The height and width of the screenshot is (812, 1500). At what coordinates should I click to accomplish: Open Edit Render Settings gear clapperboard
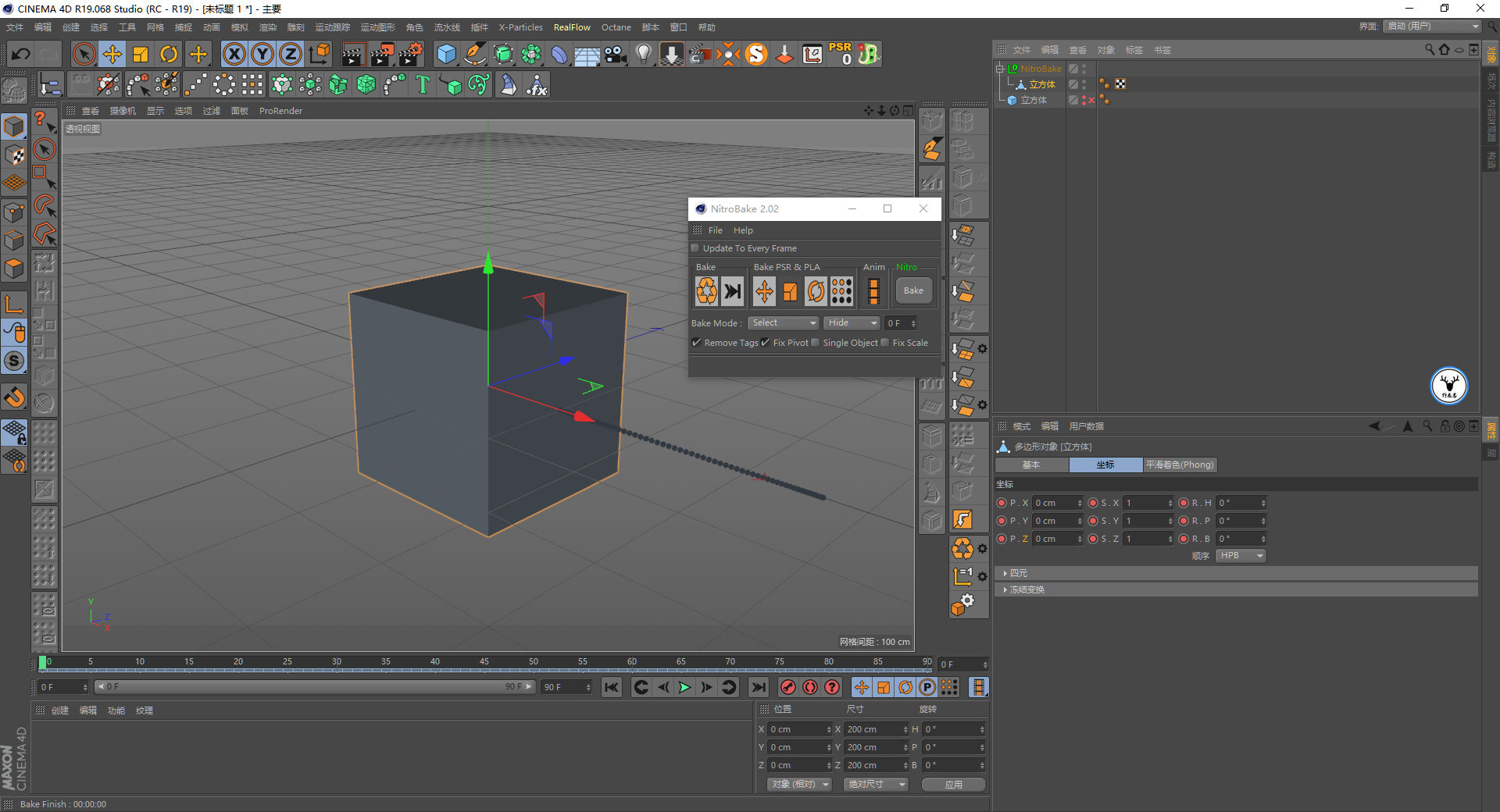click(x=411, y=54)
